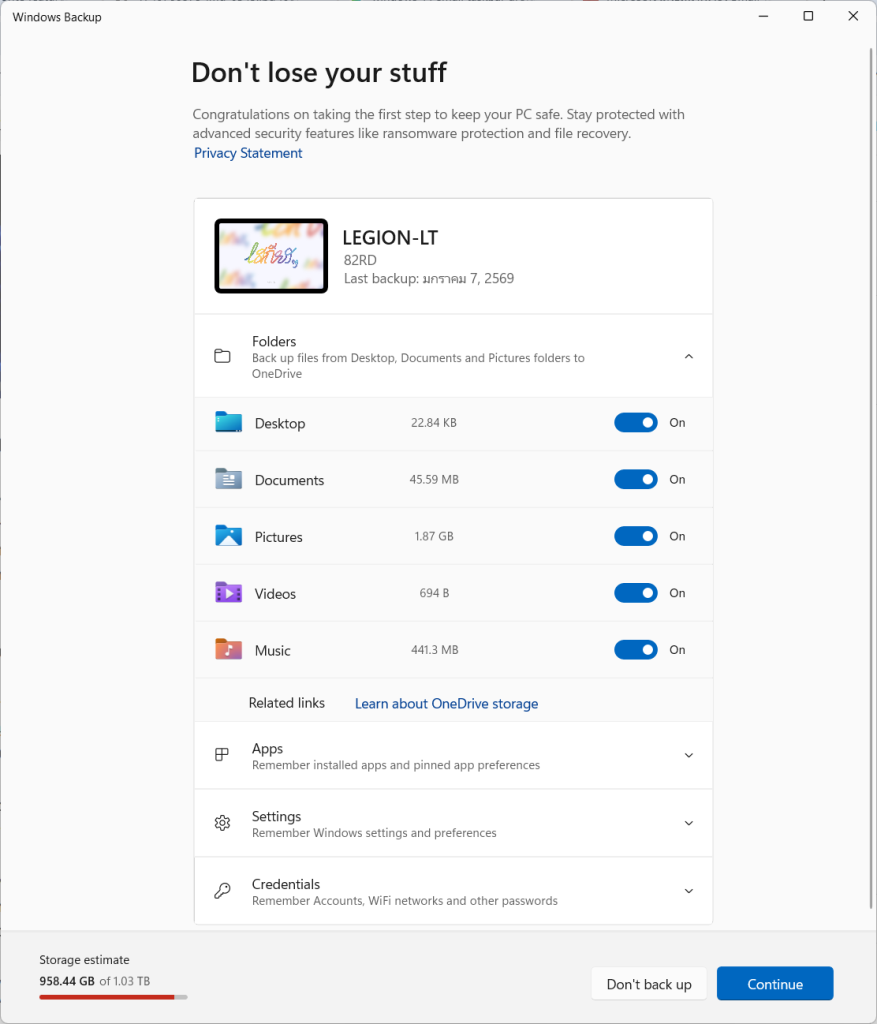Disable the Documents backup switch
877x1024 pixels.
pyautogui.click(x=636, y=480)
